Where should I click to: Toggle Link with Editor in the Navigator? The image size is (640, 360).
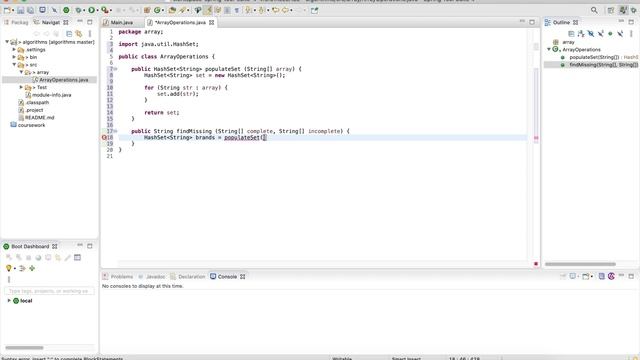point(79,34)
